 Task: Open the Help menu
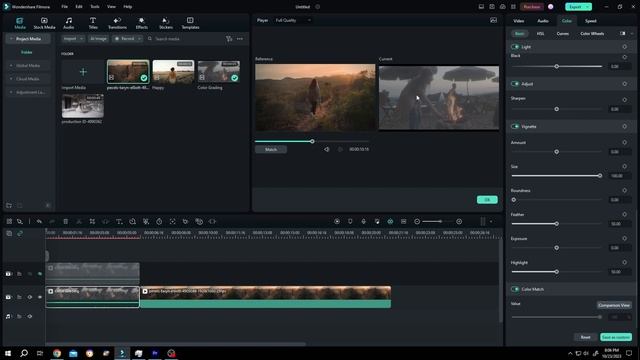click(128, 7)
